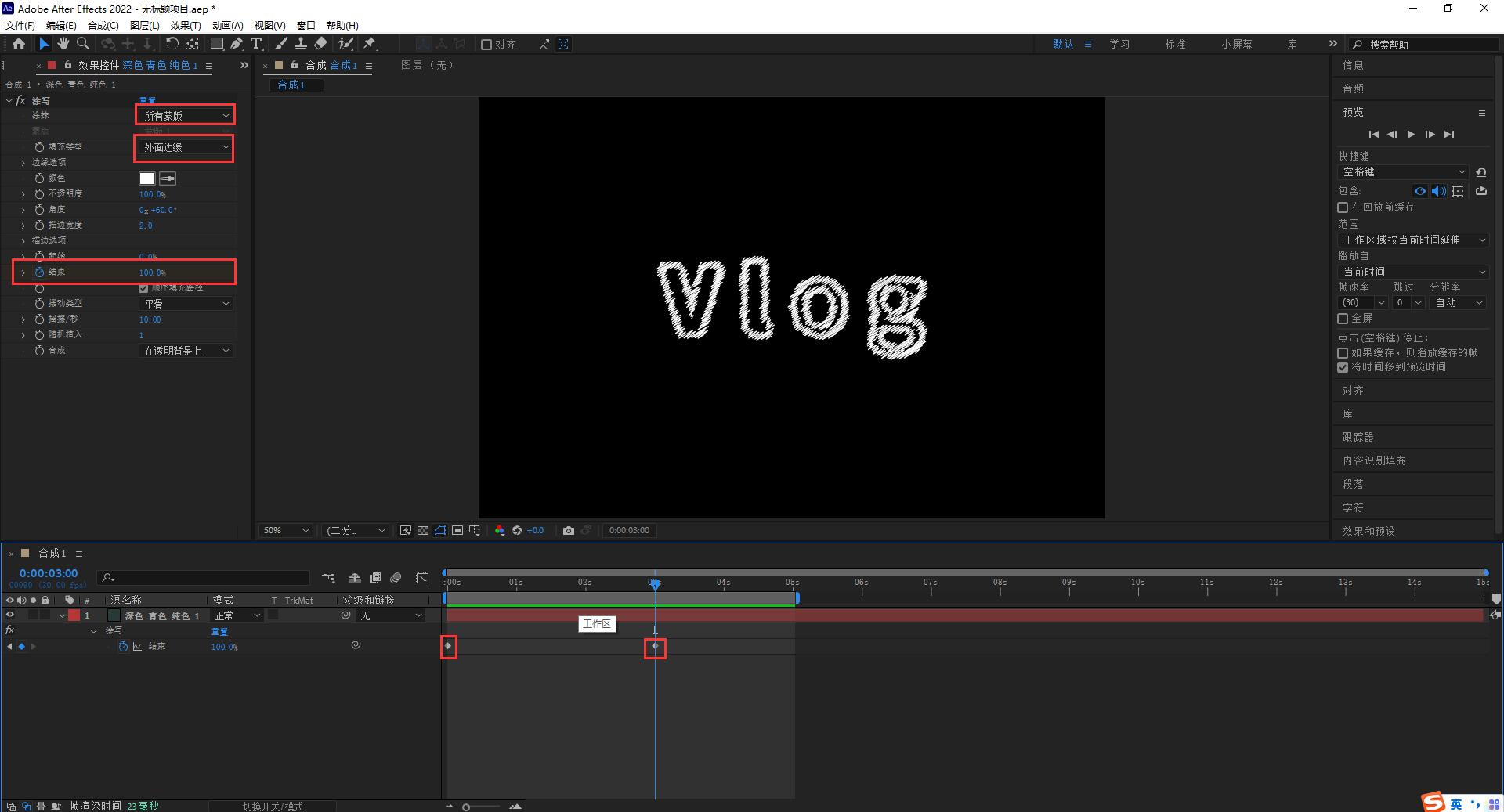Toggle video preview eye in 包含 row
Viewport: 1504px width, 812px height.
[1419, 191]
